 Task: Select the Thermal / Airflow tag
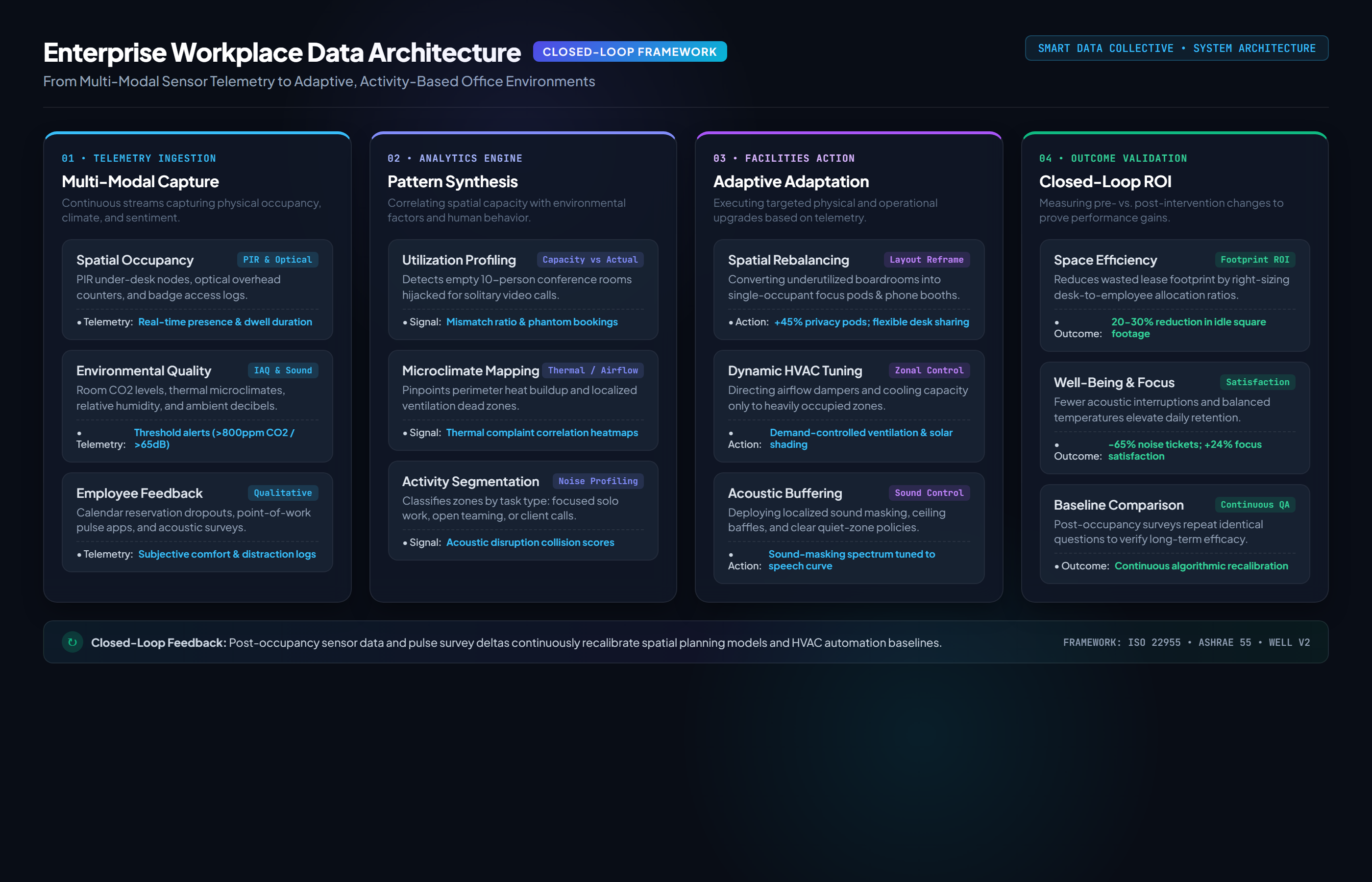(593, 370)
